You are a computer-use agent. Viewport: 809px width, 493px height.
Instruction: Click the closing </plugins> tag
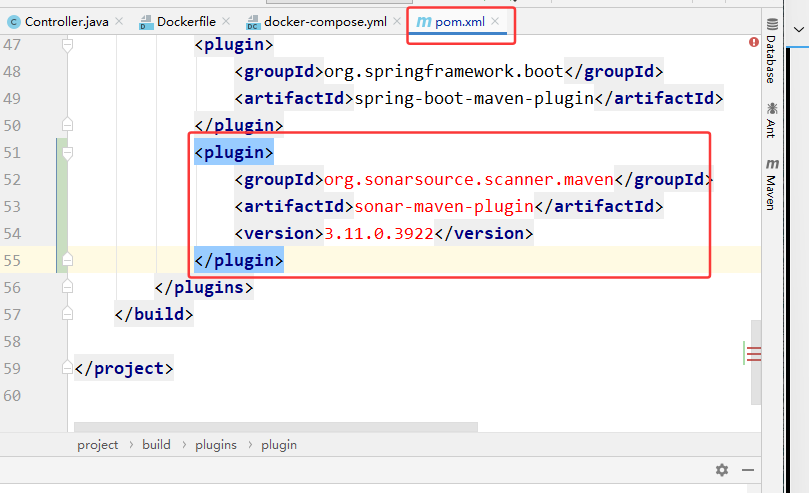pyautogui.click(x=204, y=287)
